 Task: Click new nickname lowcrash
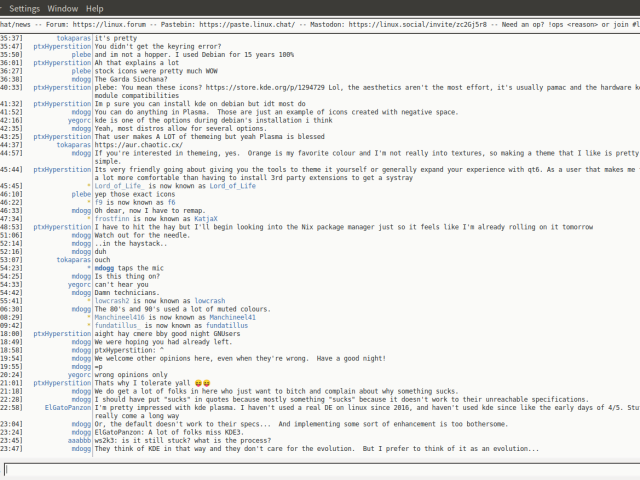pyautogui.click(x=210, y=301)
